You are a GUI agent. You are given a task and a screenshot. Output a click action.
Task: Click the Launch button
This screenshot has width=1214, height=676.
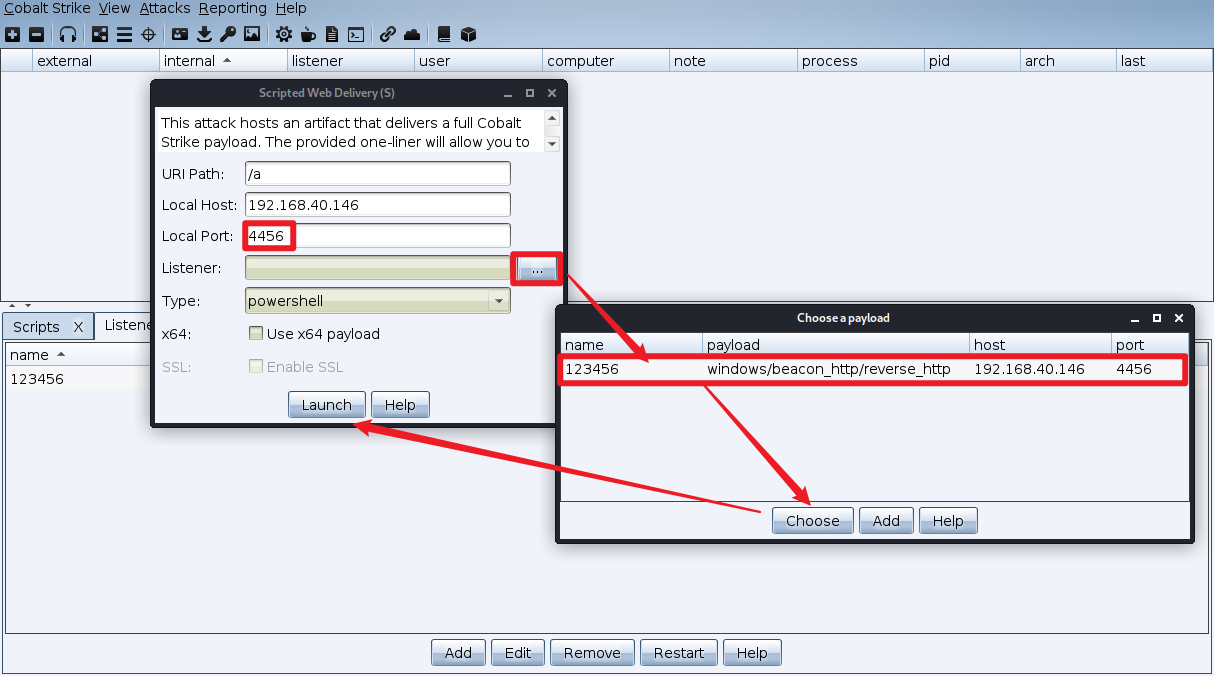point(327,405)
